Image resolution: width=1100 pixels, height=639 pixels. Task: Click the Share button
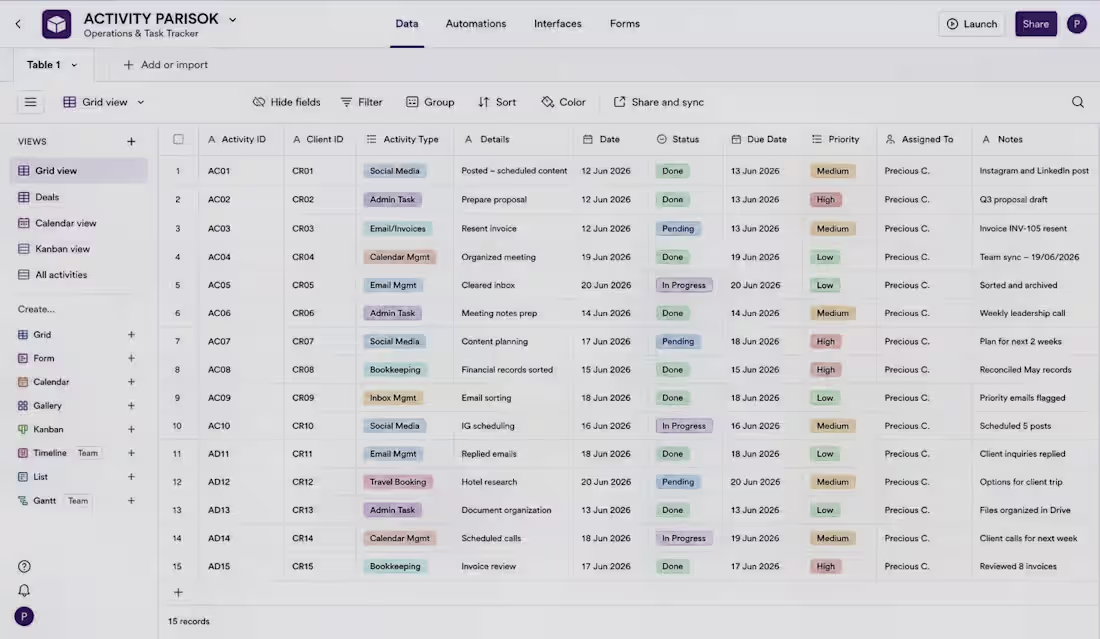click(x=1035, y=24)
